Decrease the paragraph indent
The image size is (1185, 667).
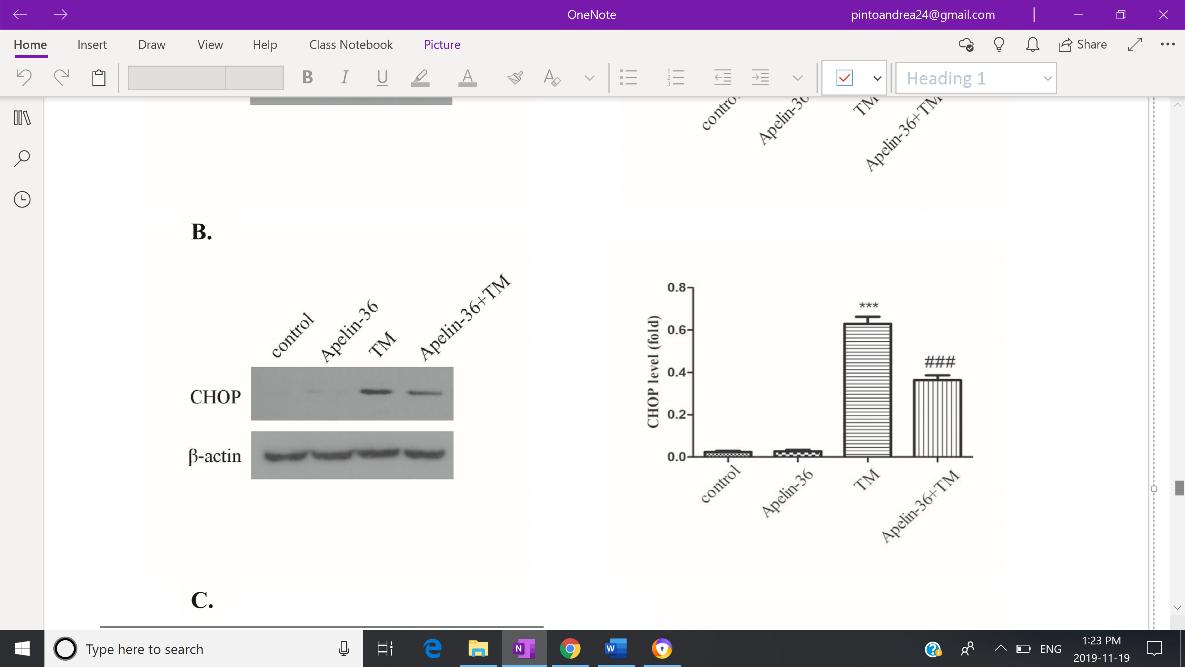coord(722,77)
